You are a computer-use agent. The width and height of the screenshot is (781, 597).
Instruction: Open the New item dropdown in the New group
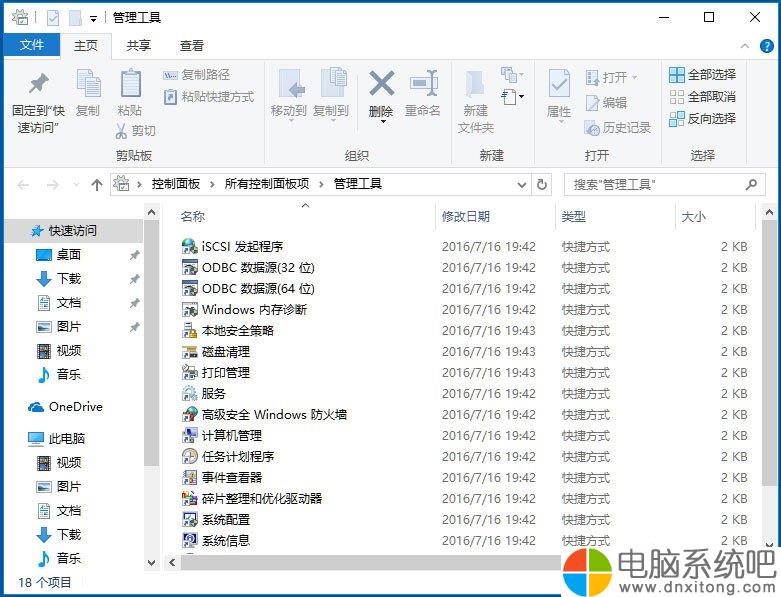[512, 76]
